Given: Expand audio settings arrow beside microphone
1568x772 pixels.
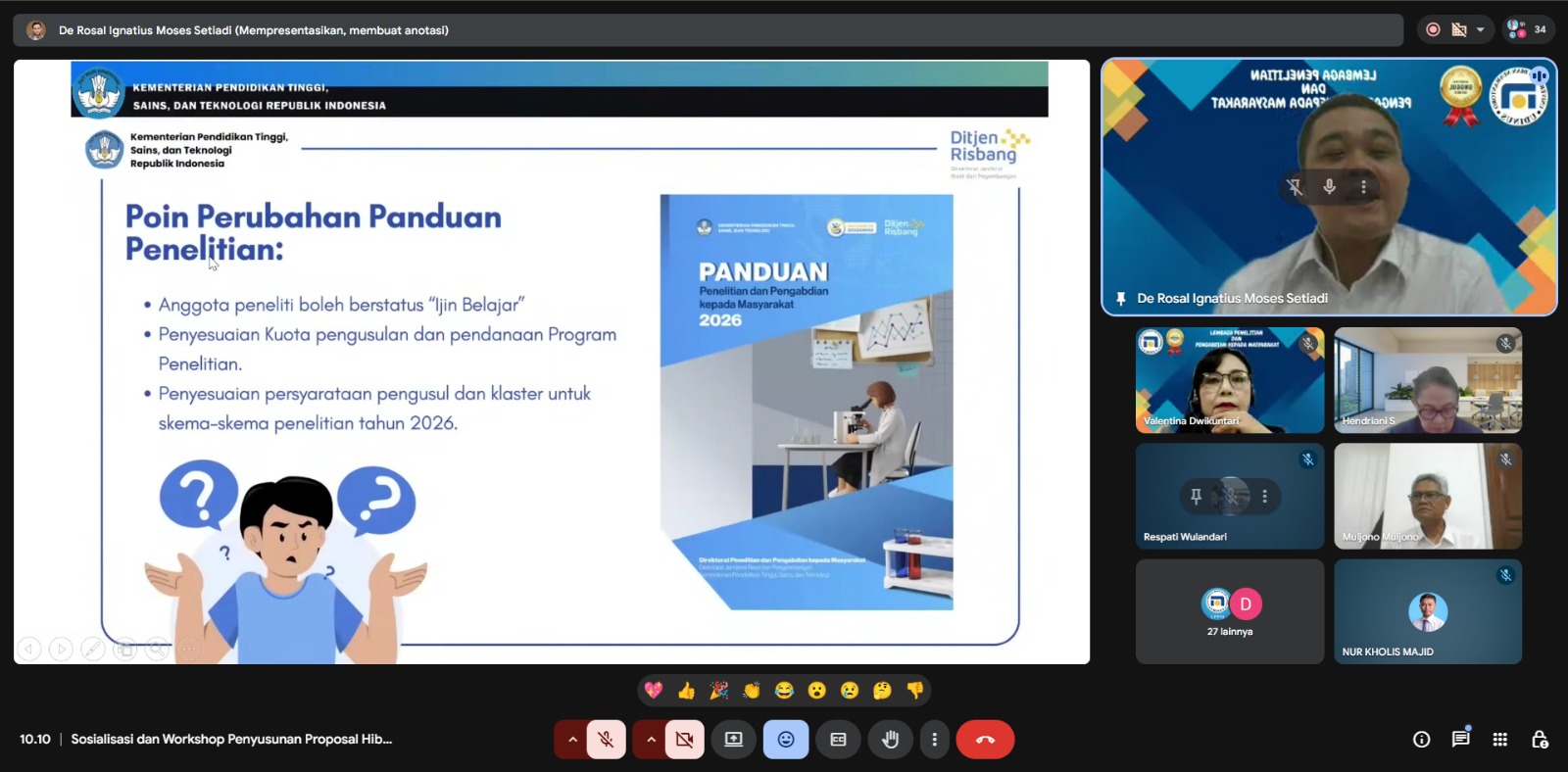Looking at the screenshot, I should (571, 740).
